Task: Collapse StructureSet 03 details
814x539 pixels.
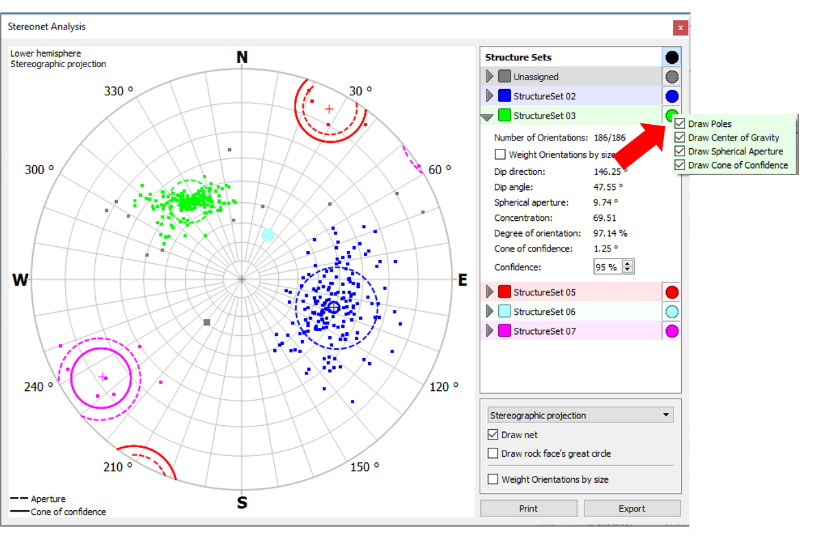Action: click(x=487, y=117)
